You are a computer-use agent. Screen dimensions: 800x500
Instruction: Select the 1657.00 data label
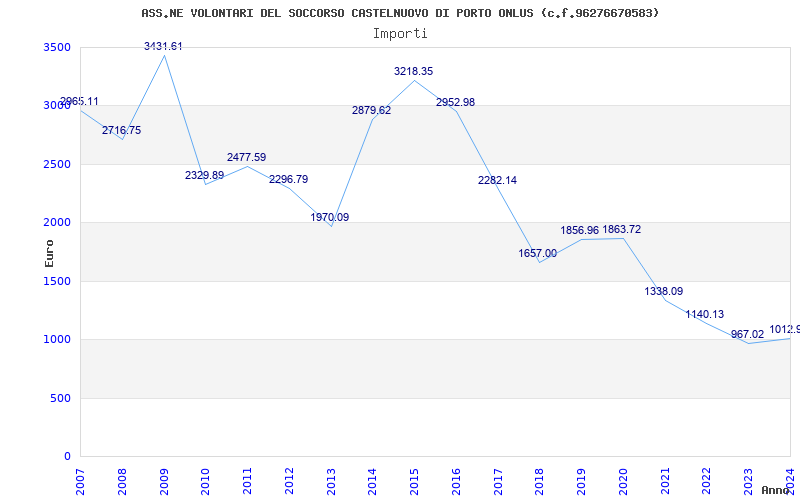coord(538,253)
